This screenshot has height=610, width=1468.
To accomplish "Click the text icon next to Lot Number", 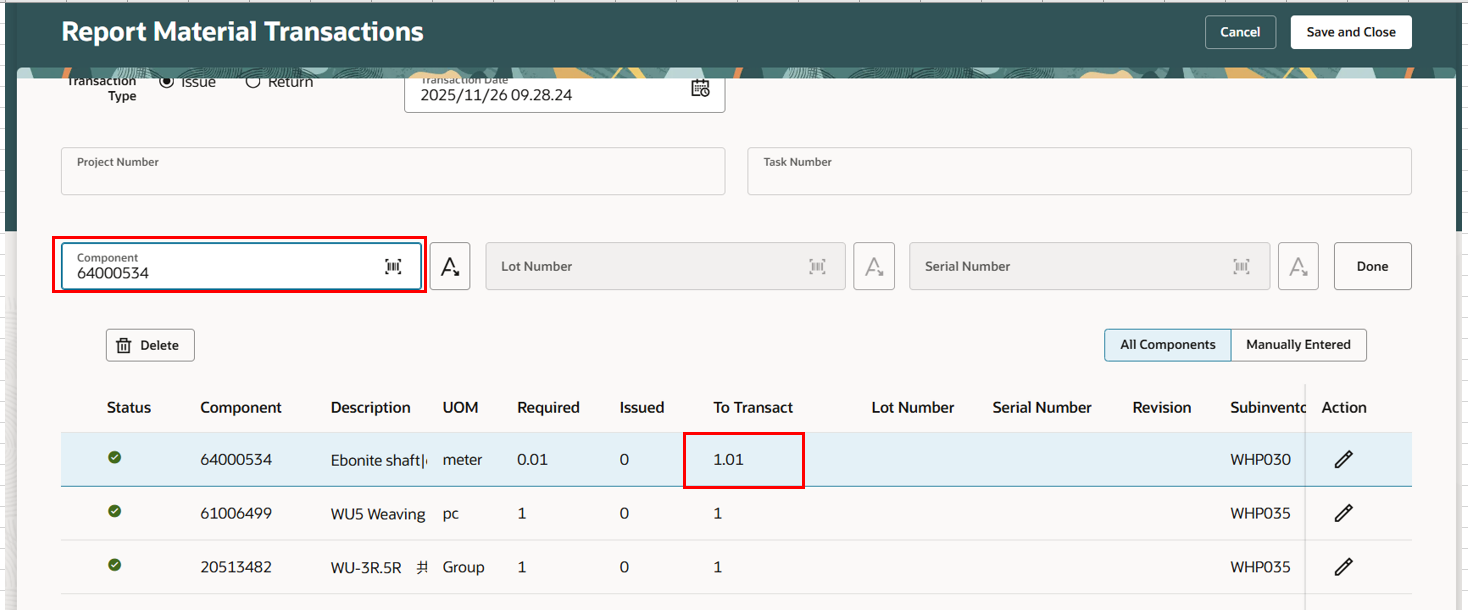I will coord(874,266).
